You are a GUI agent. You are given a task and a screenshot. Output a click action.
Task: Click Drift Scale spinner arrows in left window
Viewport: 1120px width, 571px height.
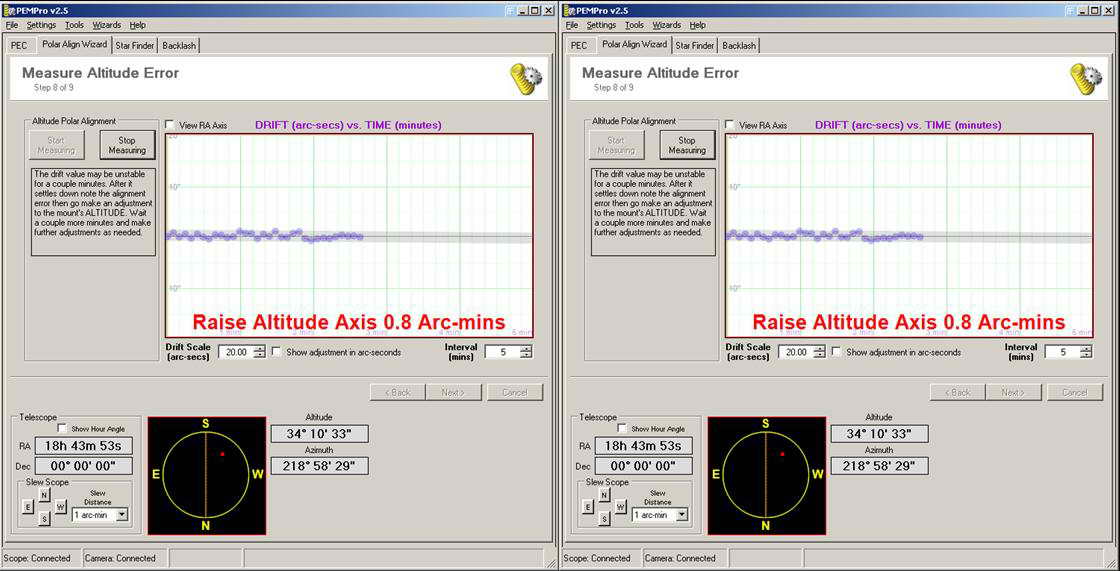coord(260,352)
